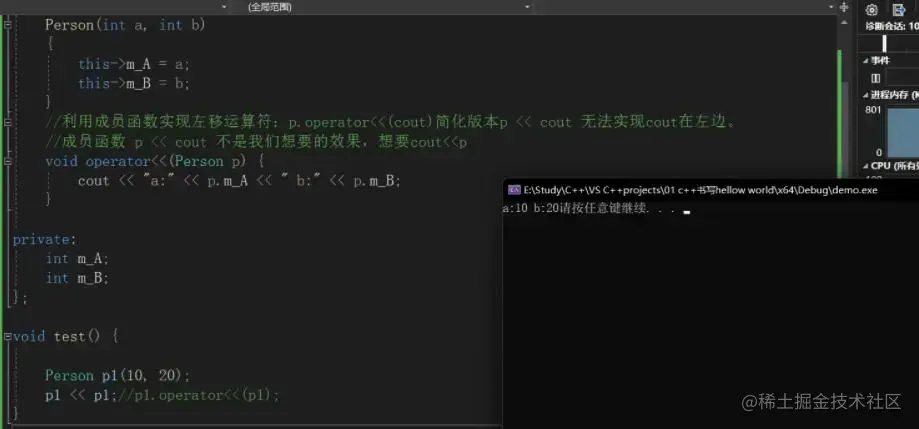The width and height of the screenshot is (919, 429).
Task: Click the p1 << p1; statement
Action: pyautogui.click(x=82, y=395)
